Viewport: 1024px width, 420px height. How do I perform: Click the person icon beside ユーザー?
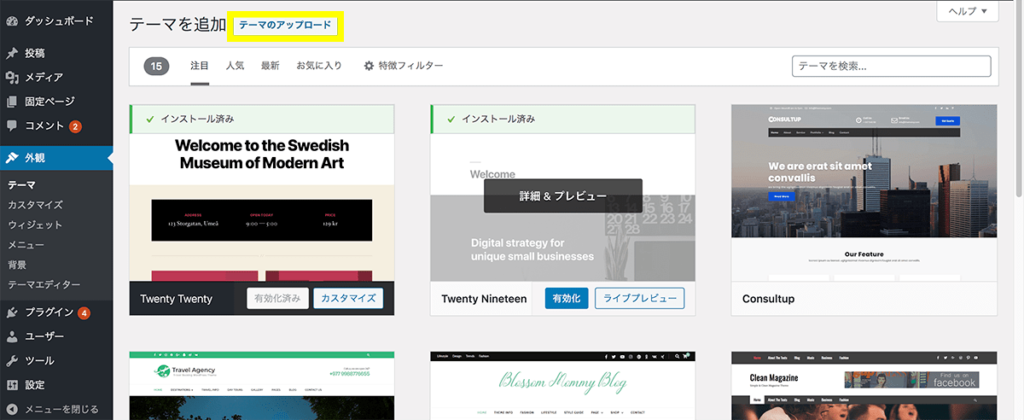tap(11, 336)
